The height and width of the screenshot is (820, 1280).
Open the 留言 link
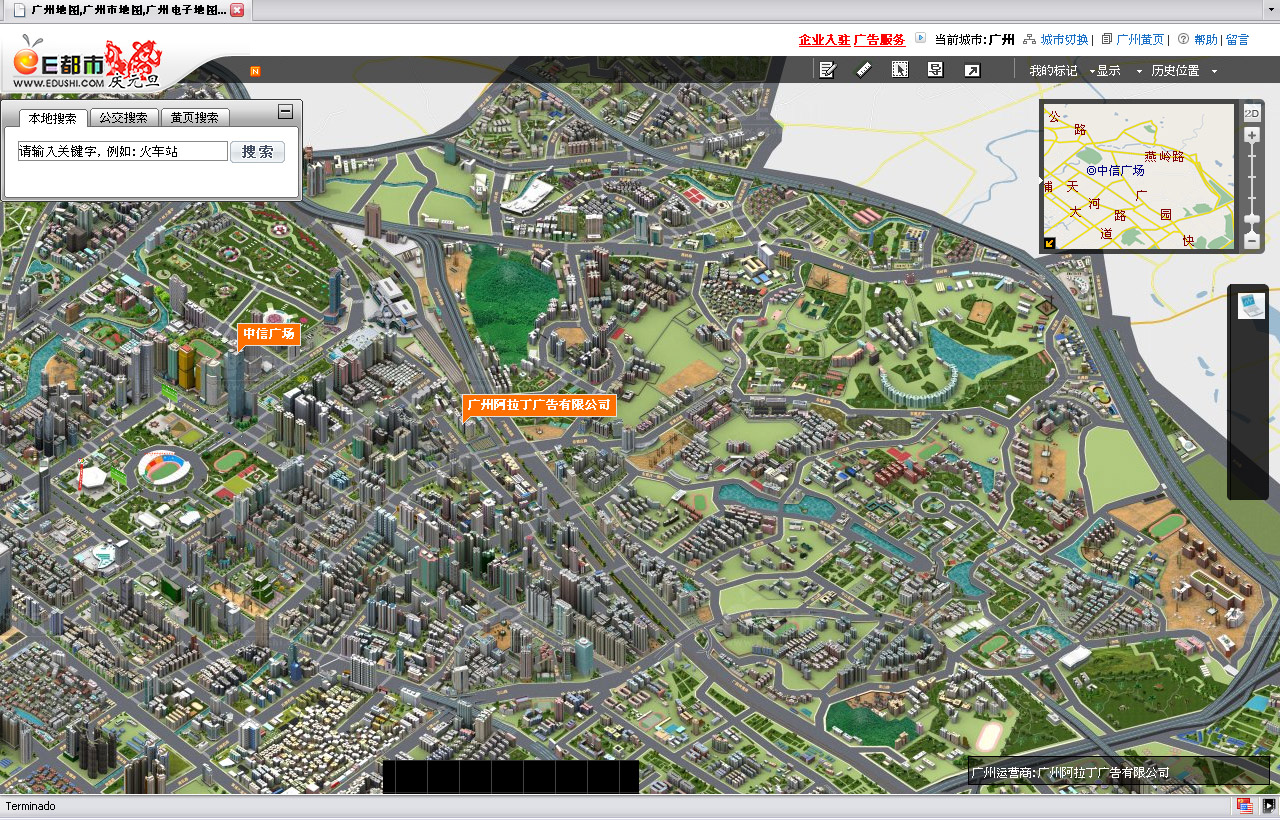[x=1237, y=40]
